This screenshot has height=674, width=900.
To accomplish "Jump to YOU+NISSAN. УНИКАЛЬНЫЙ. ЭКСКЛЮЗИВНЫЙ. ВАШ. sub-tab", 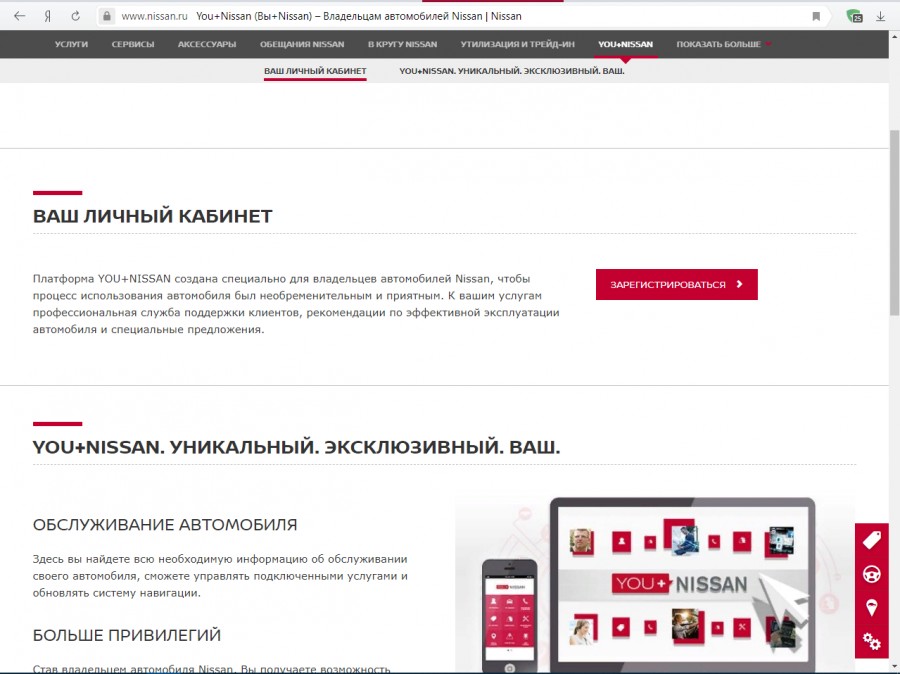I will (x=511, y=71).
